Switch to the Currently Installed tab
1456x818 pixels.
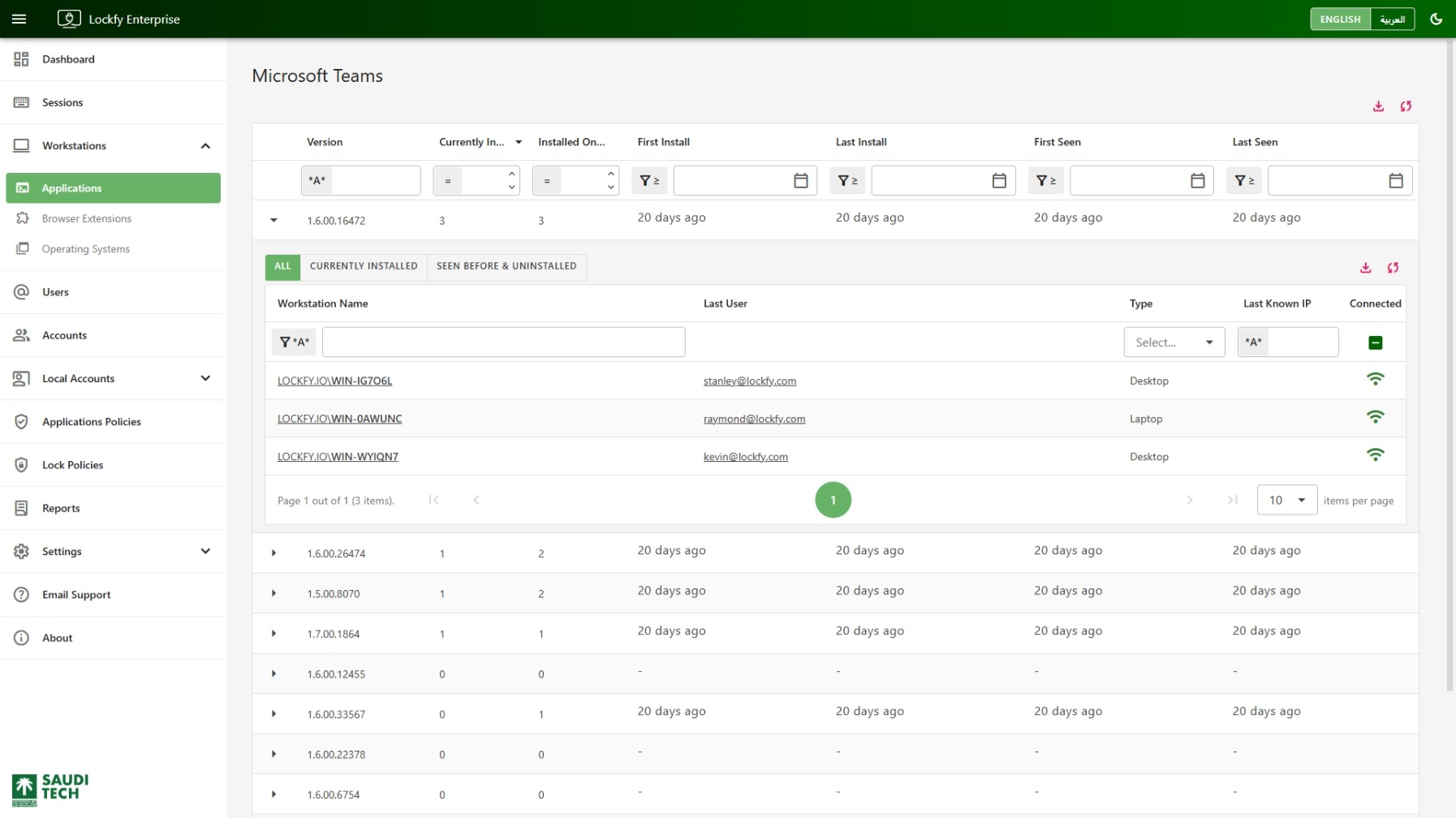click(x=364, y=266)
